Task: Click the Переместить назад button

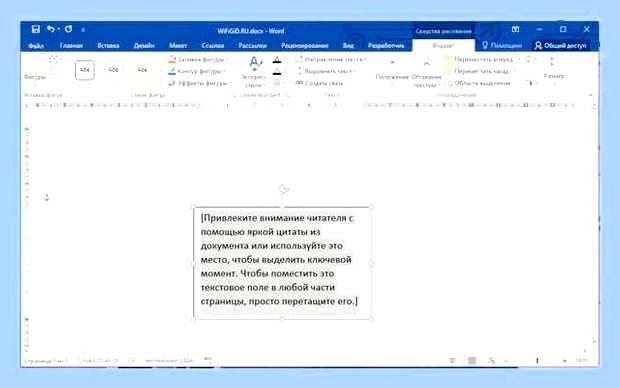Action: point(477,72)
